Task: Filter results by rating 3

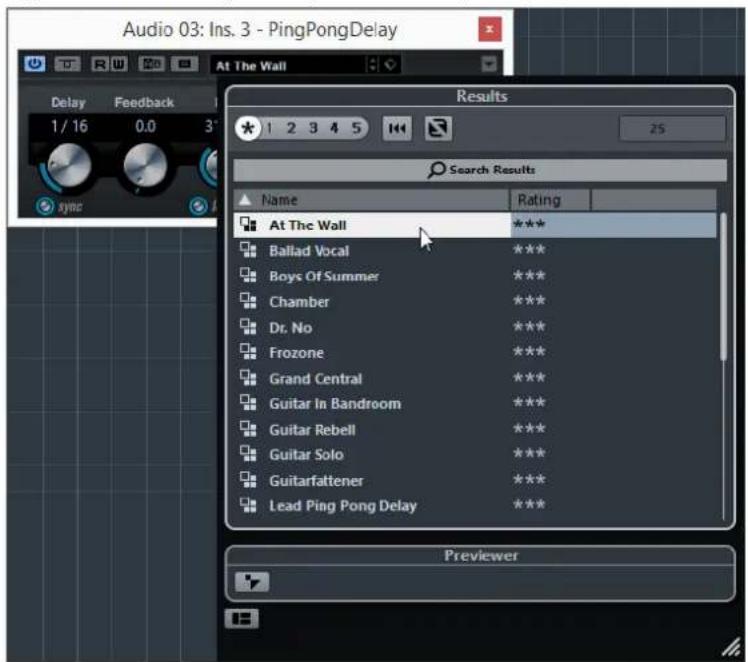Action: (x=313, y=128)
